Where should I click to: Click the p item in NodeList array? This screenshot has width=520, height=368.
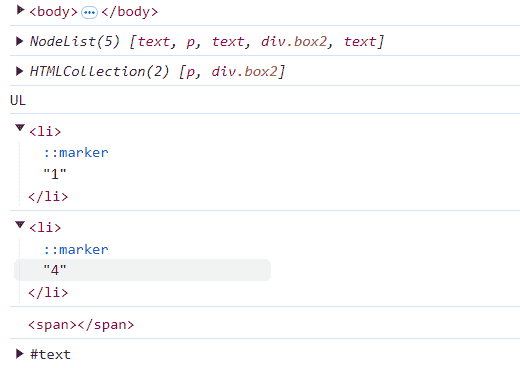(x=190, y=42)
